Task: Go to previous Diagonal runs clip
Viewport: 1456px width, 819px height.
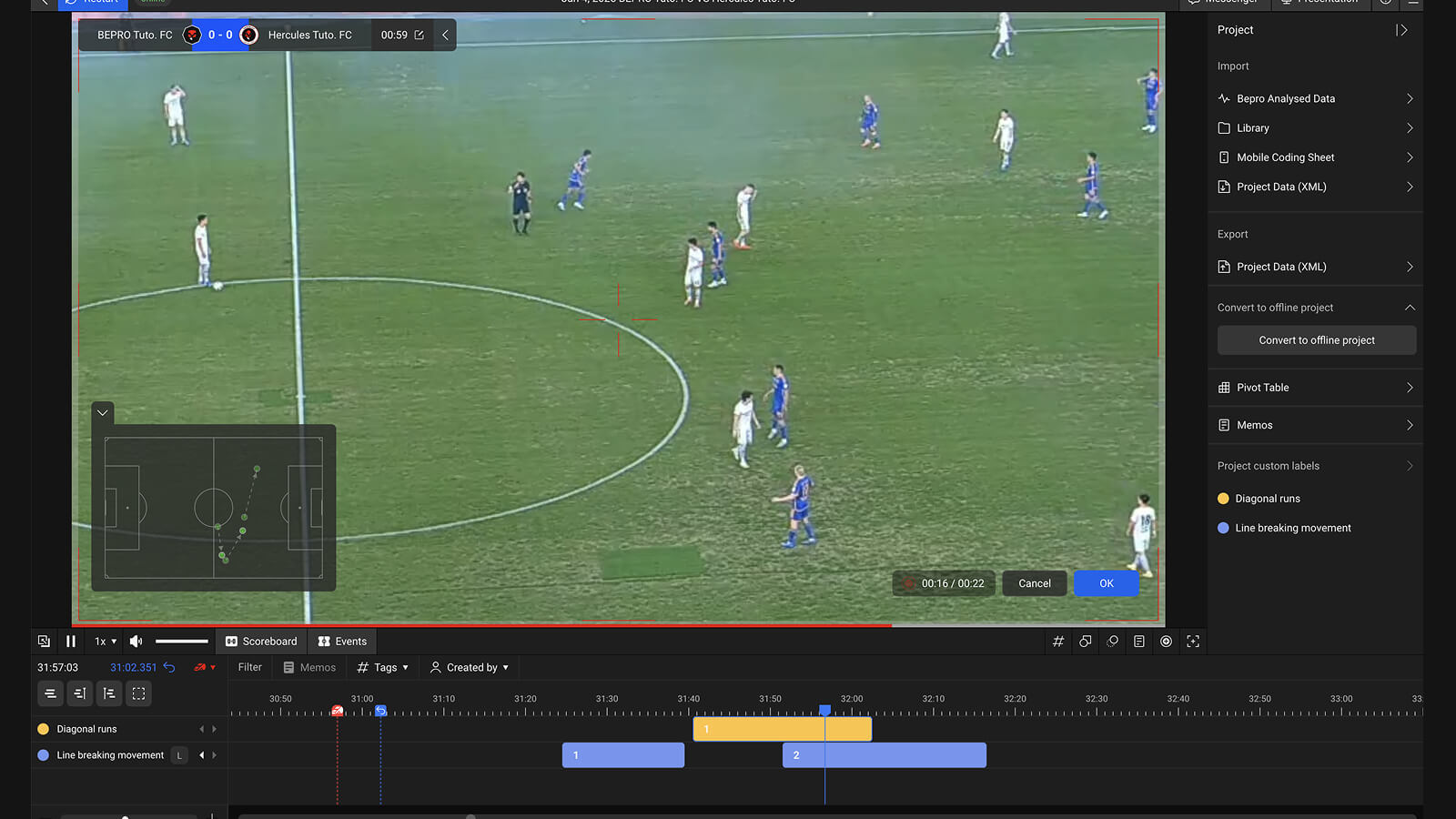Action: coord(202,729)
